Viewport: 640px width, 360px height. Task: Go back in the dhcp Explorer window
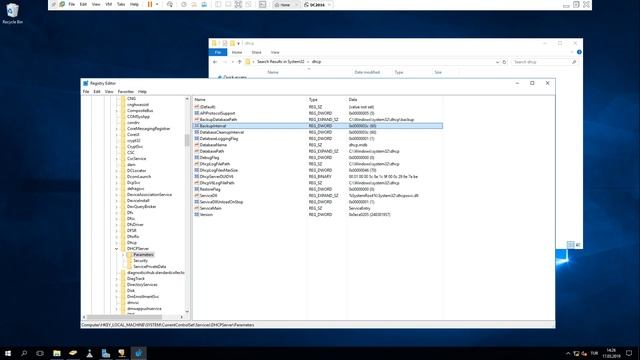click(215, 62)
